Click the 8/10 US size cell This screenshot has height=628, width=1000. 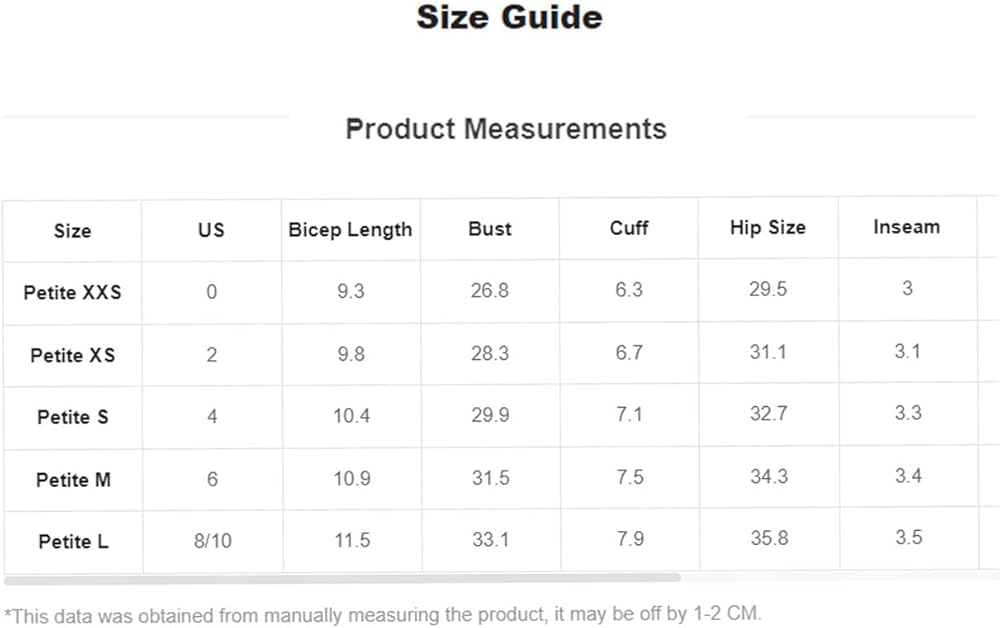tap(212, 541)
